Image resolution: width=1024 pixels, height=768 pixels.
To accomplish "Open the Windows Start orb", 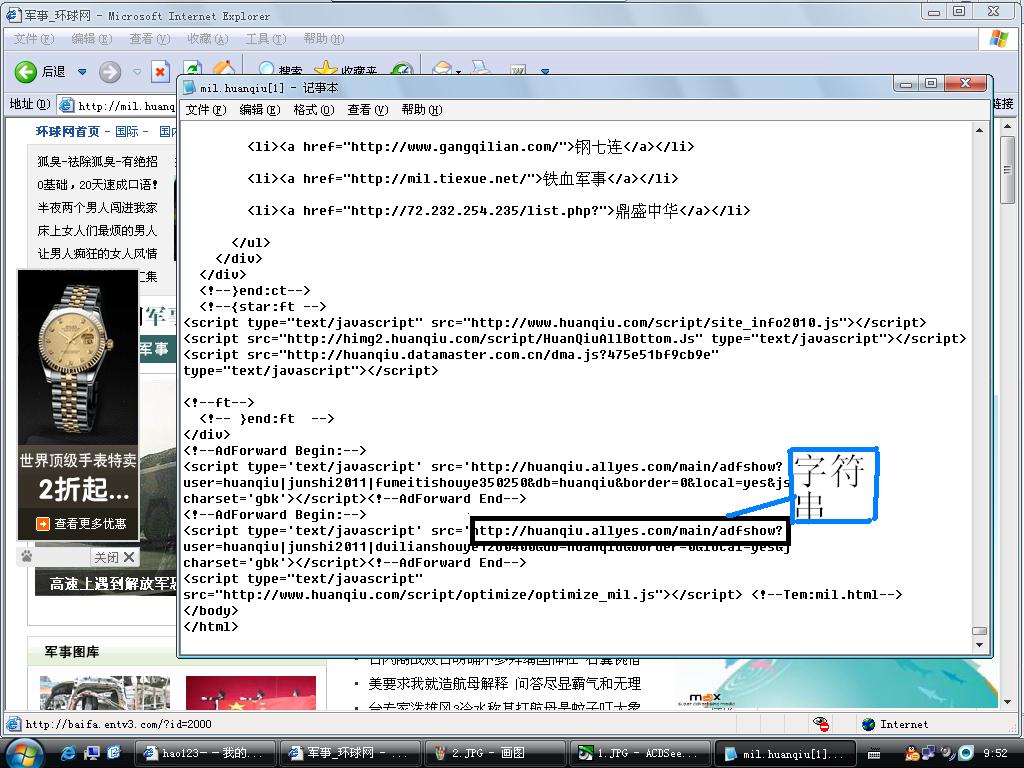I will 24,753.
